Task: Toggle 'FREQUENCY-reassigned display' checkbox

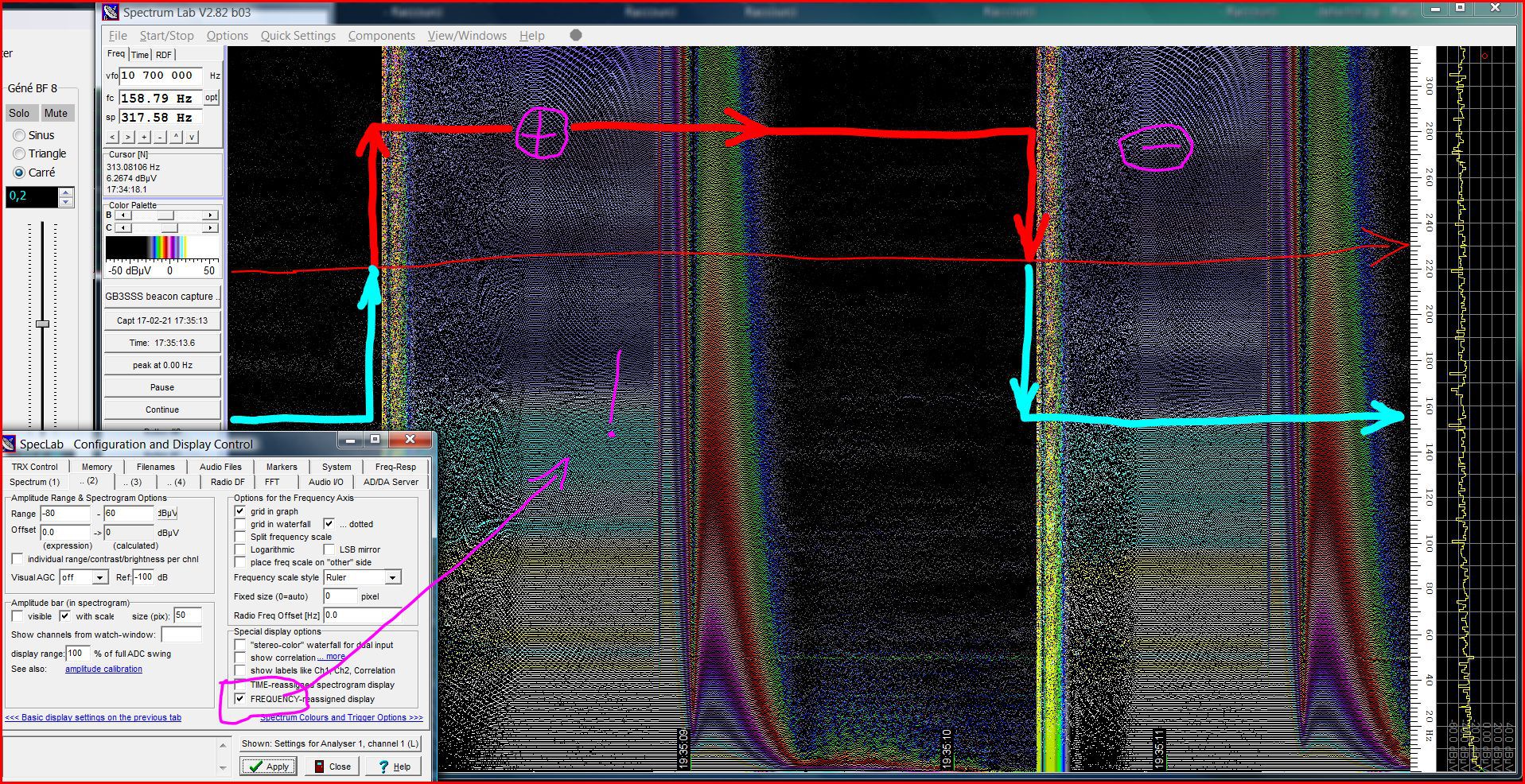Action: click(x=240, y=699)
